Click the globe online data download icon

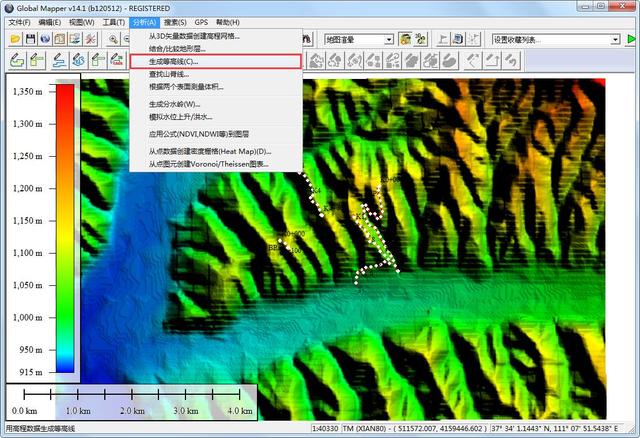point(45,39)
